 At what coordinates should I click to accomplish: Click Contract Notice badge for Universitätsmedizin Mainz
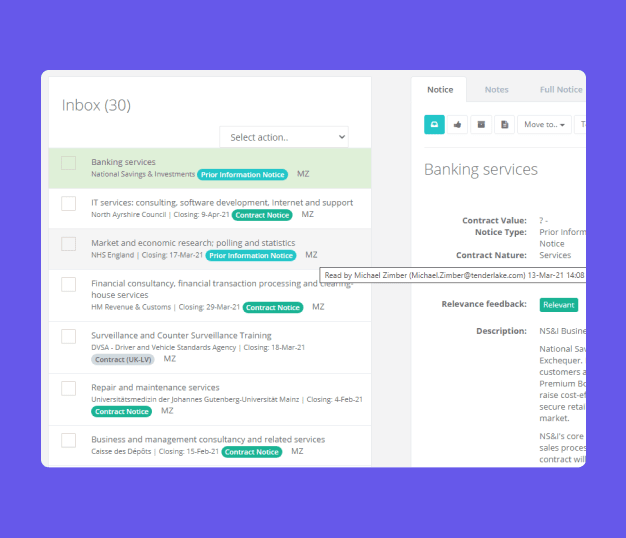tap(122, 411)
